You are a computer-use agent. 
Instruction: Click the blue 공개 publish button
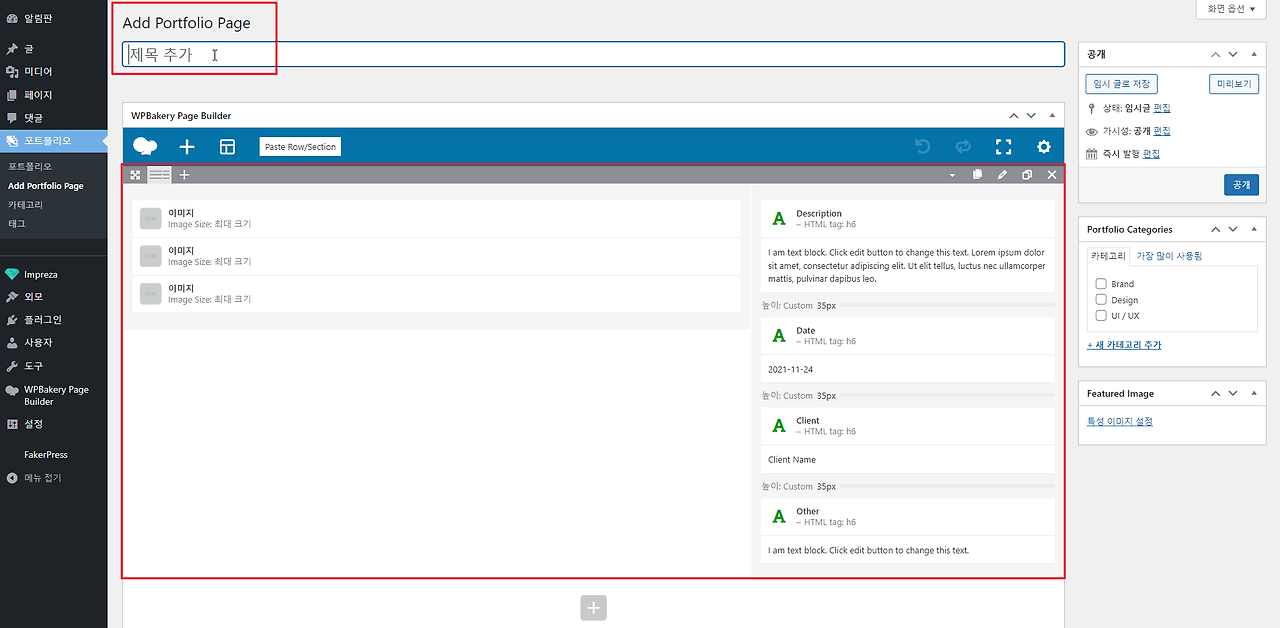pyautogui.click(x=1241, y=185)
